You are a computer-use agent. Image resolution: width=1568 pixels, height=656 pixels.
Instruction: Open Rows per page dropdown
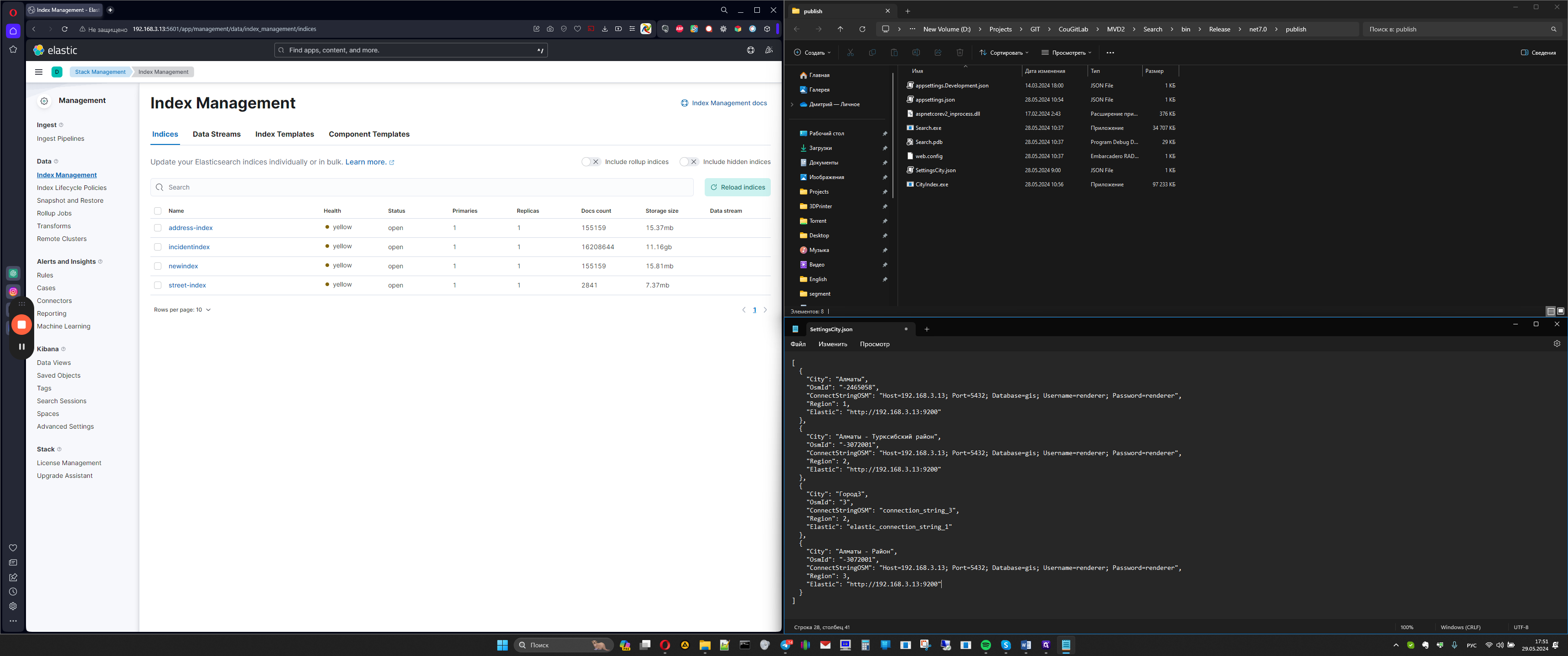click(x=182, y=310)
